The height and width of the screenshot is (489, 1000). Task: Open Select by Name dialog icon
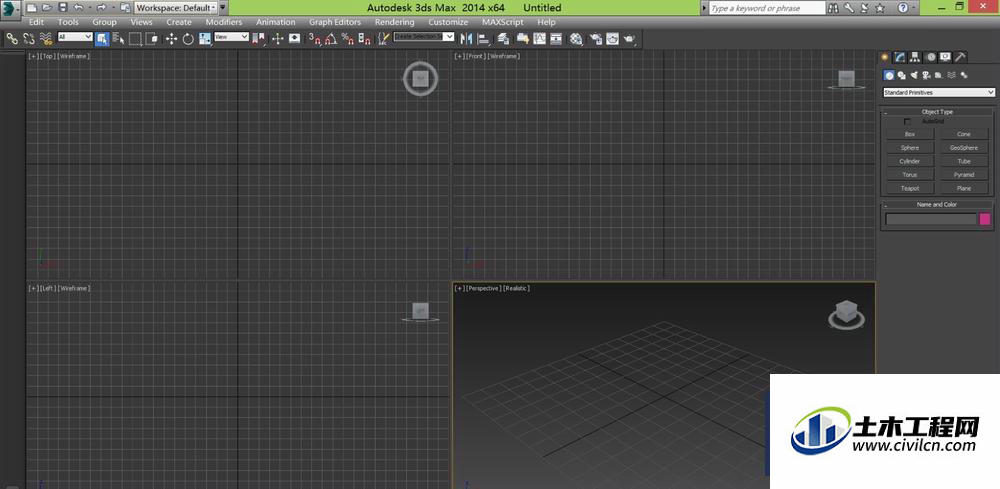[x=119, y=39]
